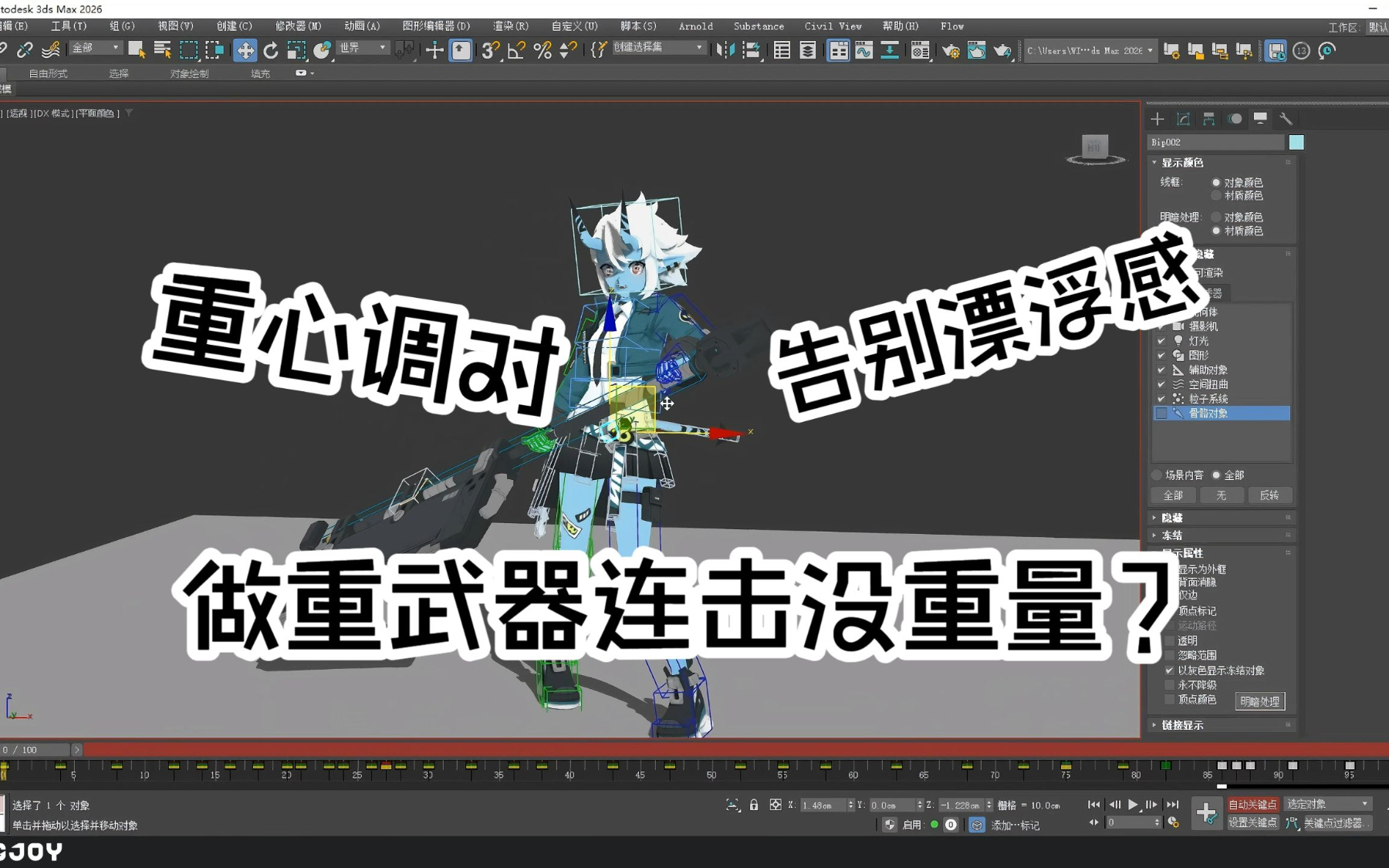Open Select by Name list
1389x868 pixels.
pos(162,50)
